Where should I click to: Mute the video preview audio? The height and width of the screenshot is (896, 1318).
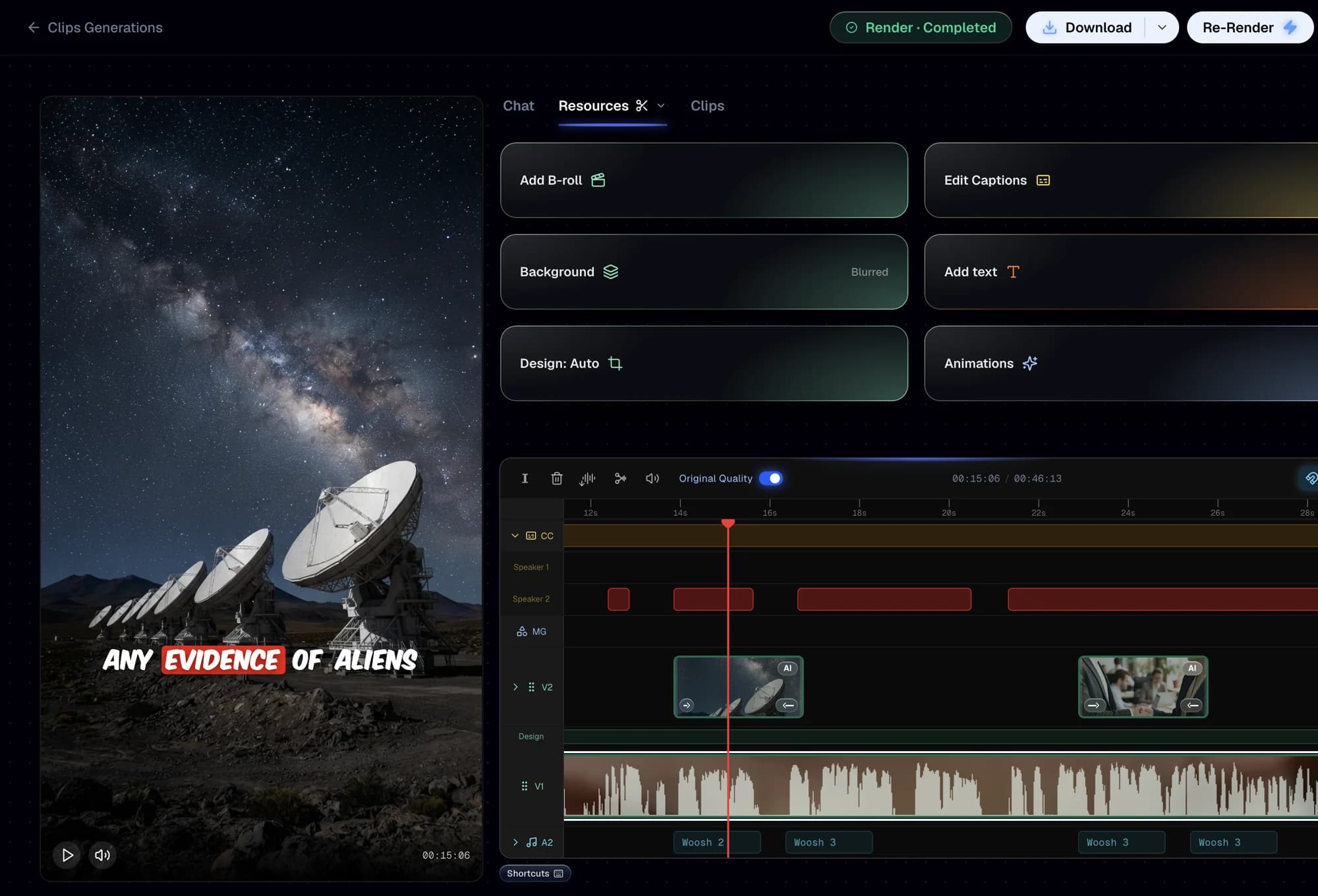[x=102, y=855]
